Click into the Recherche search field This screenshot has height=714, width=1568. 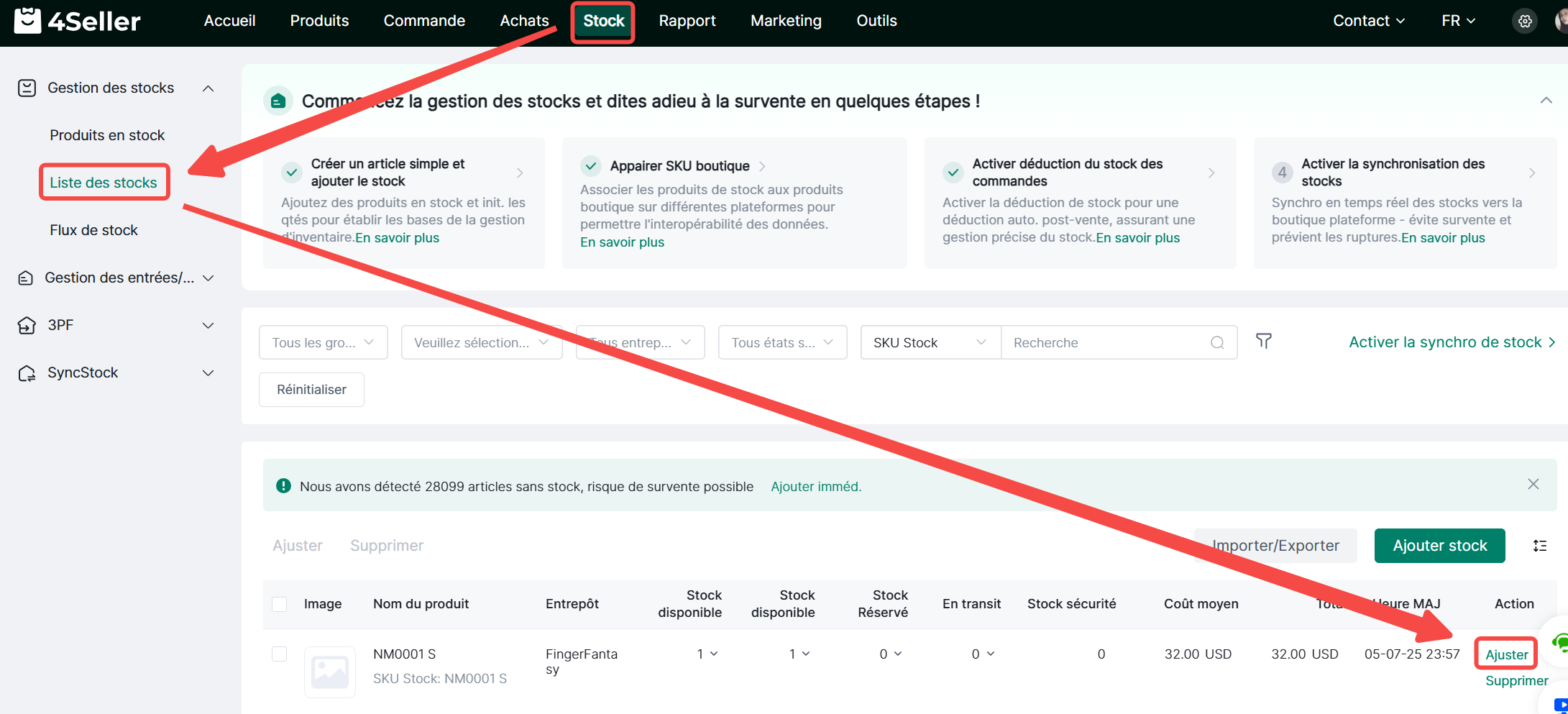coord(1104,343)
